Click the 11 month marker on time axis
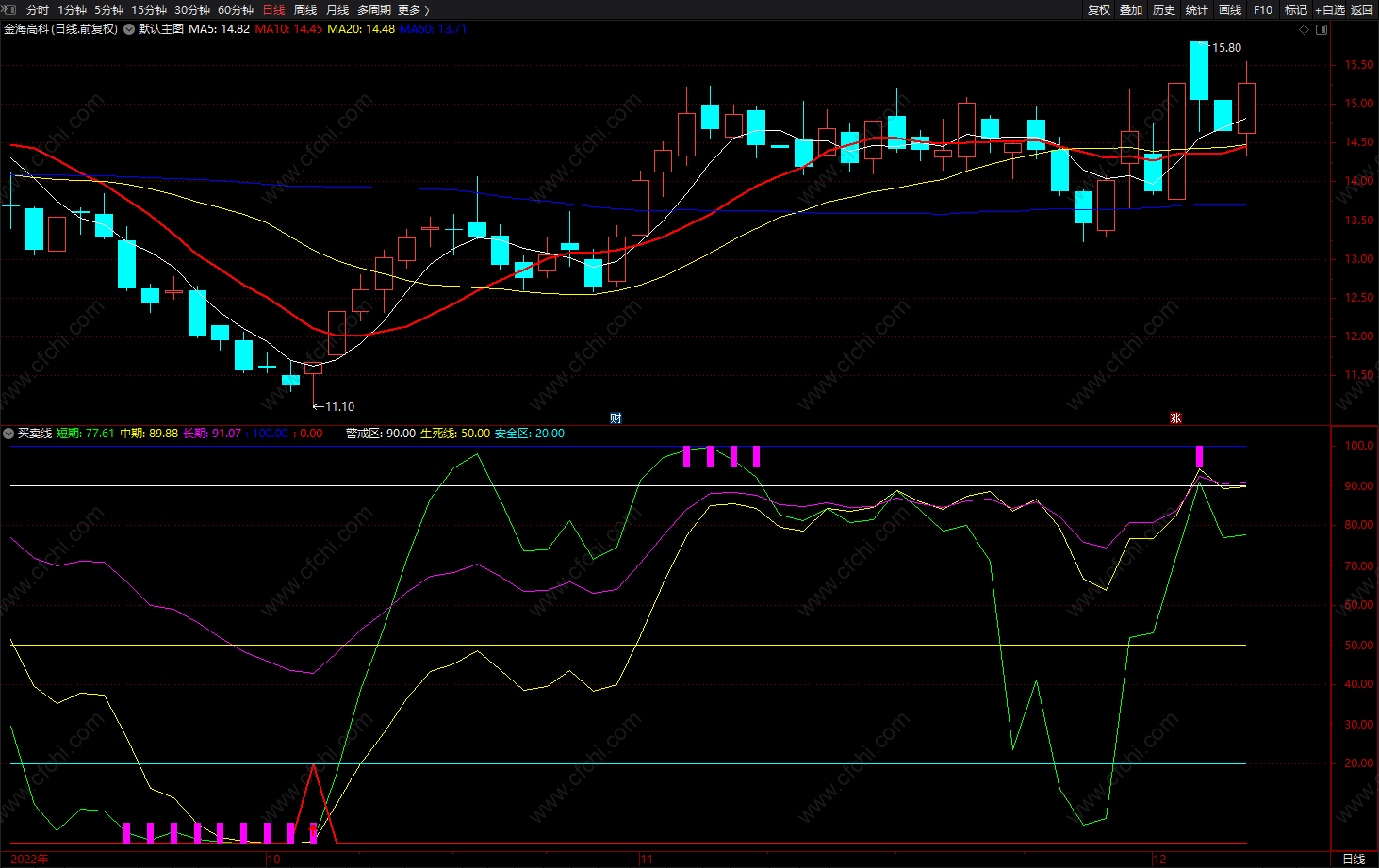This screenshot has width=1379, height=868. click(x=647, y=859)
